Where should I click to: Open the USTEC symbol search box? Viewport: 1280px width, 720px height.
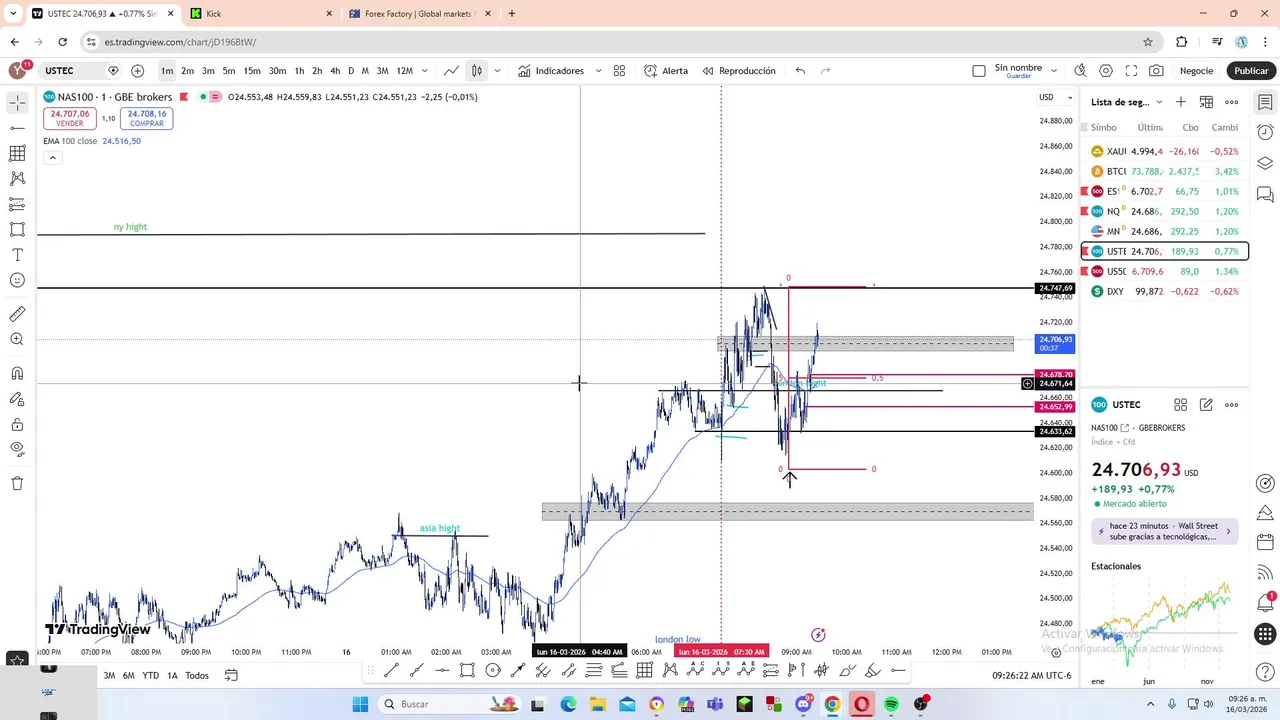72,71
